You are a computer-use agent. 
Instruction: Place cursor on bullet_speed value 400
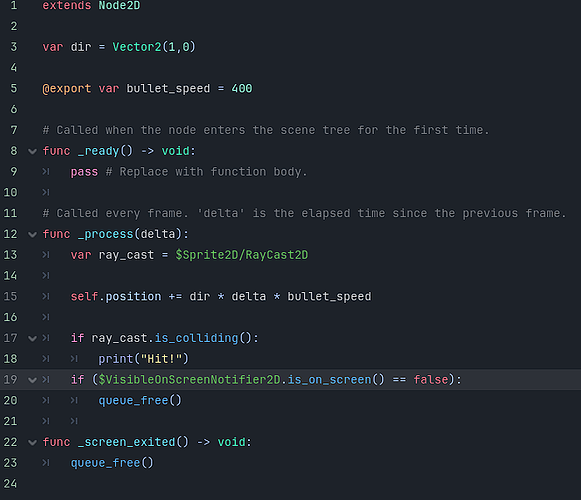click(242, 88)
